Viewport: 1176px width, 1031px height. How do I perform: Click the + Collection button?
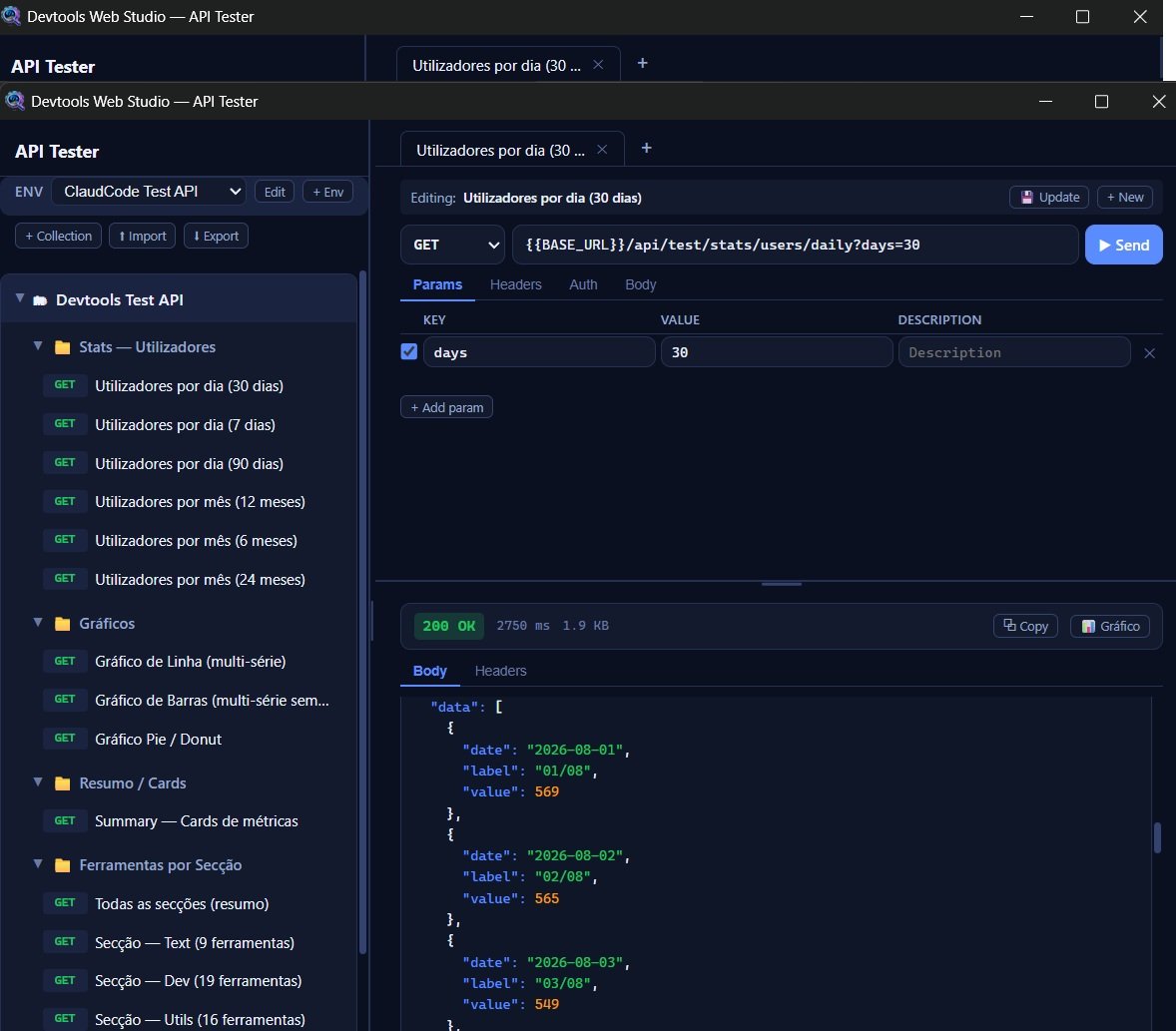click(x=58, y=237)
